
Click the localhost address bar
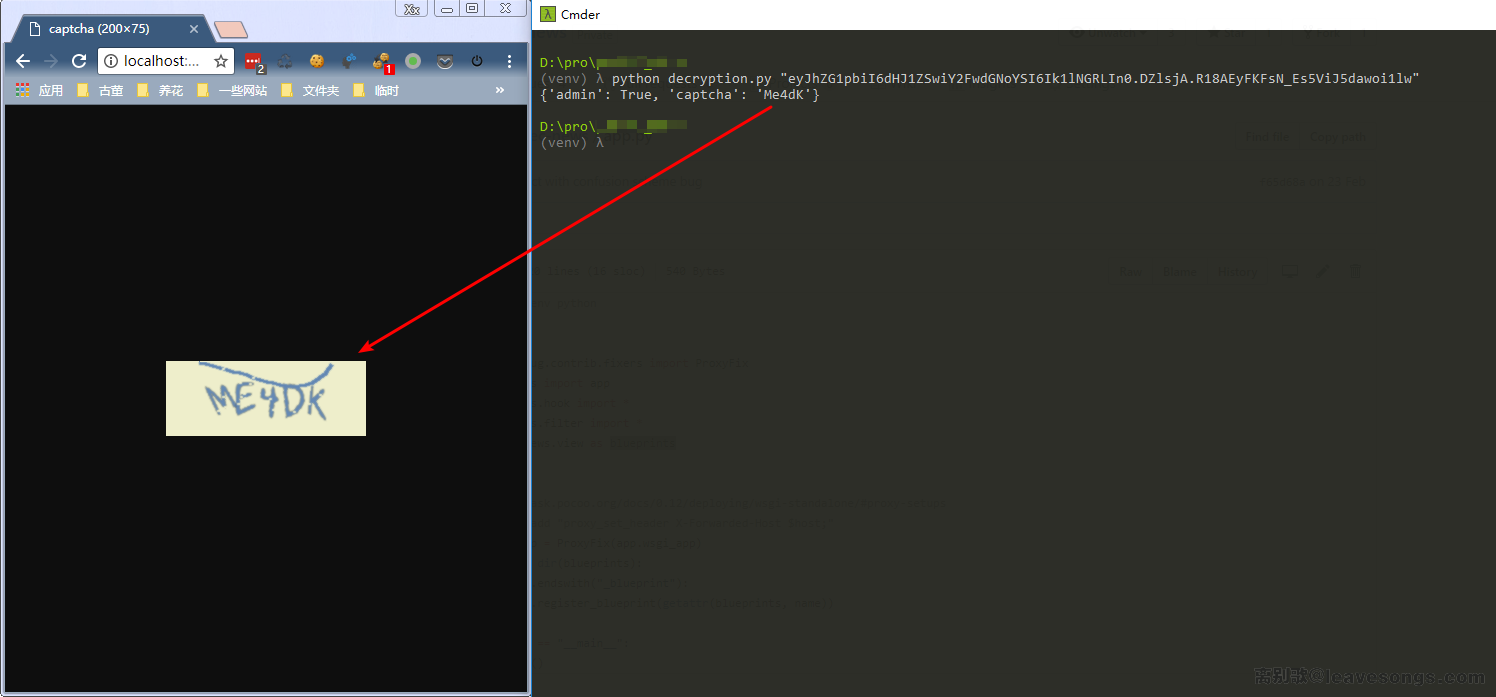coord(160,61)
